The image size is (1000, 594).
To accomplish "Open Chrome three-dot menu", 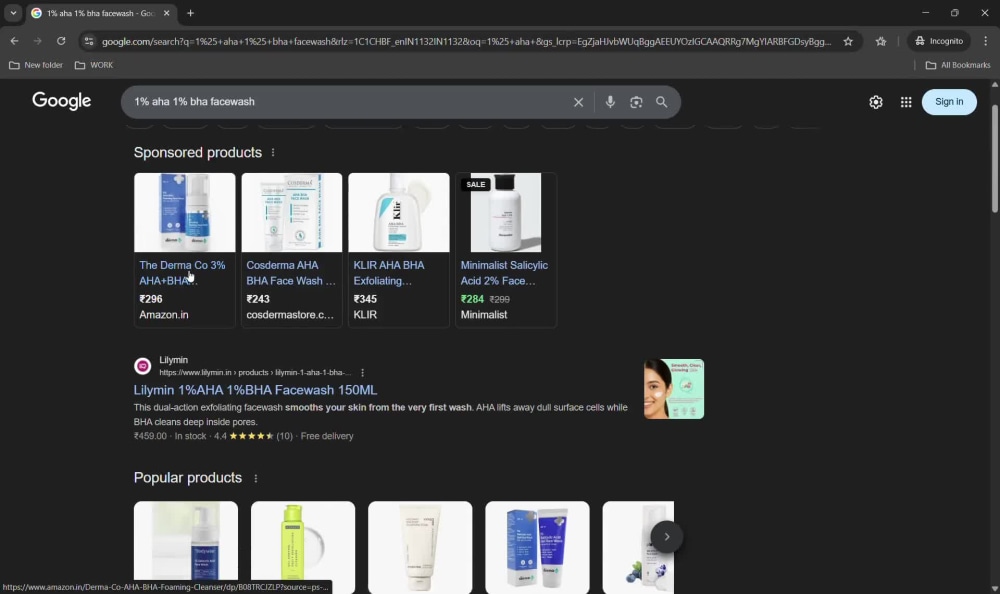I will click(x=985, y=41).
